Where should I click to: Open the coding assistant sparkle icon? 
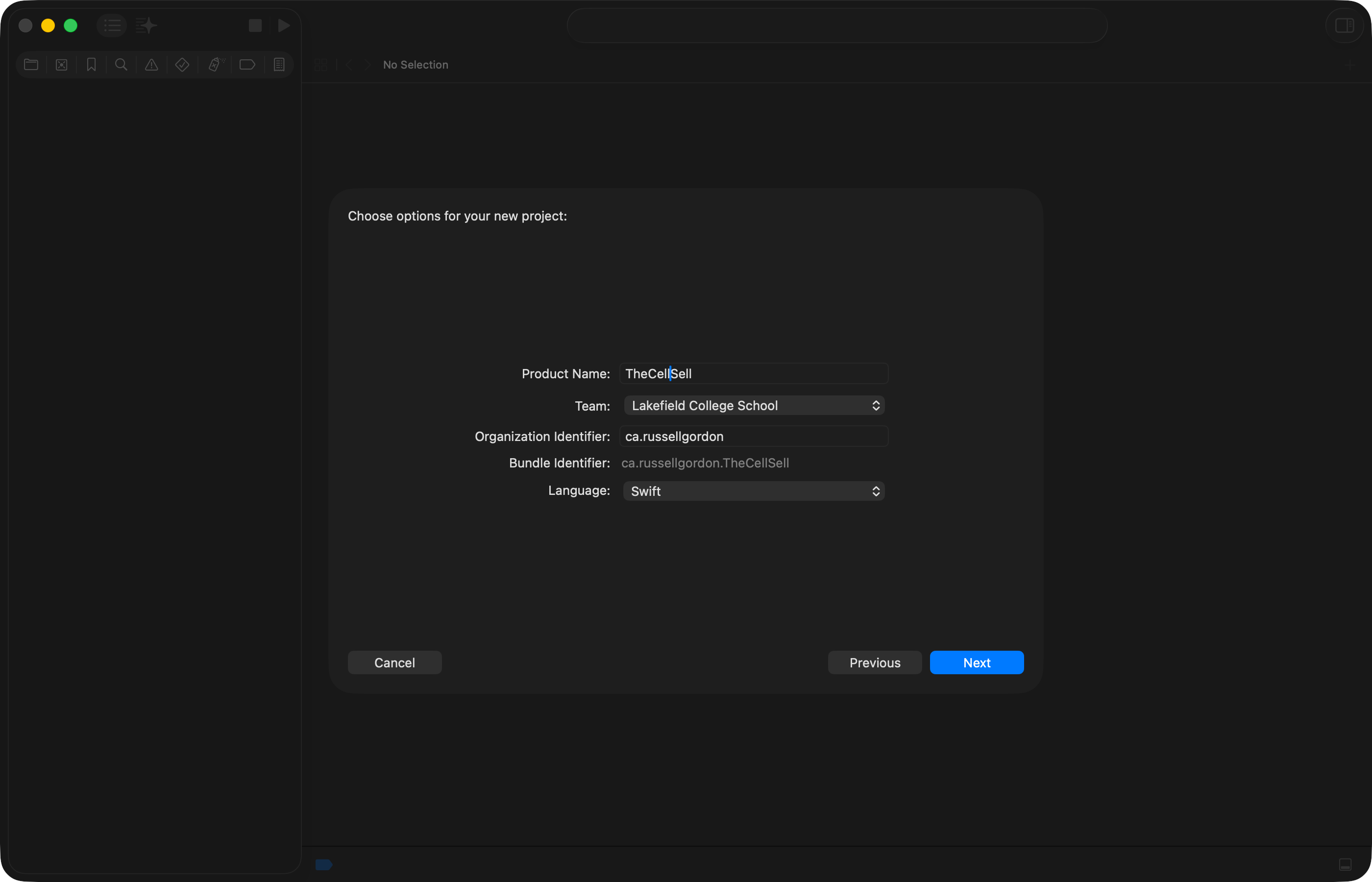[146, 25]
